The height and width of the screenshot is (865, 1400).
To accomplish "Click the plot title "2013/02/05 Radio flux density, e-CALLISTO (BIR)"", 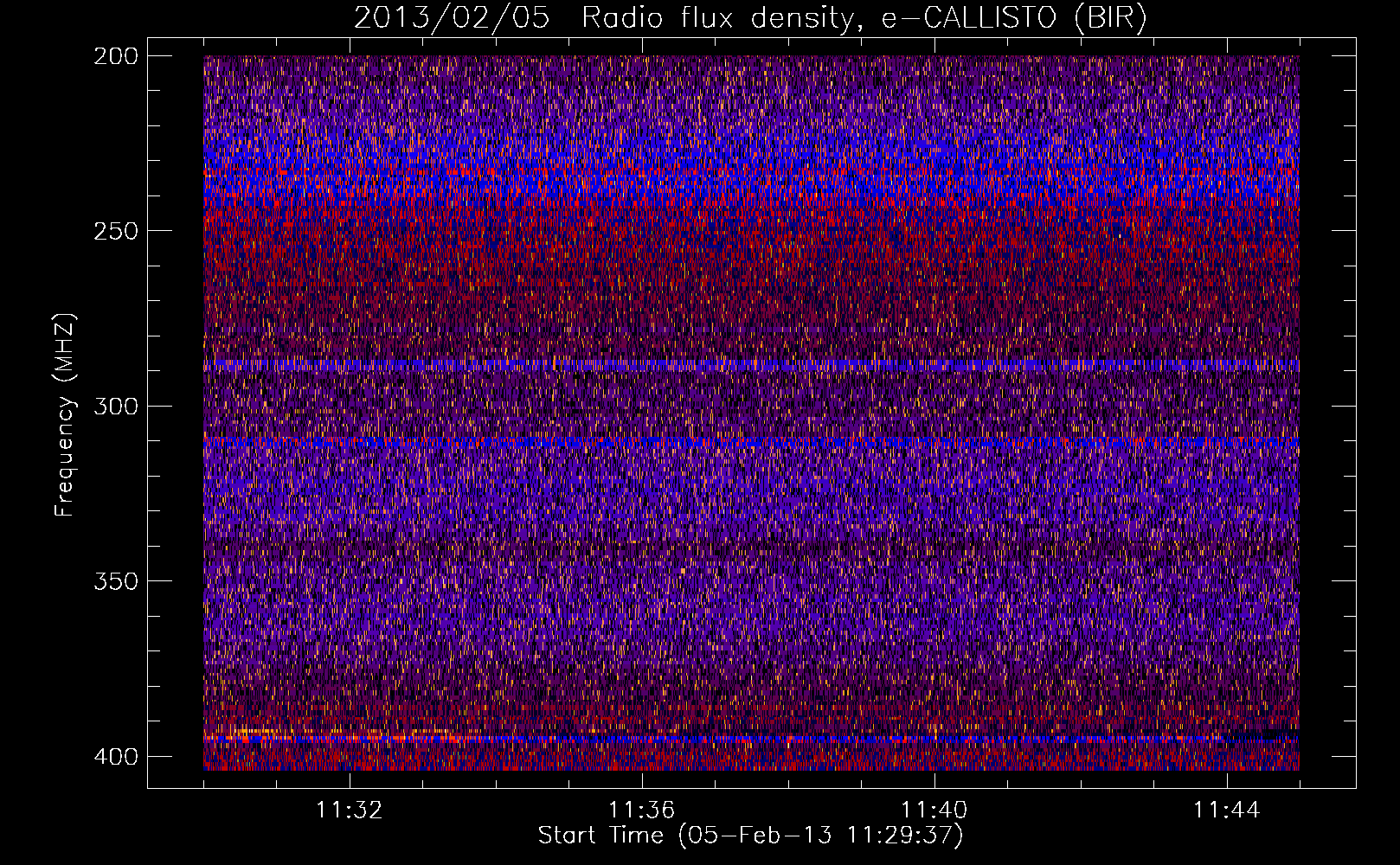I will [x=750, y=18].
